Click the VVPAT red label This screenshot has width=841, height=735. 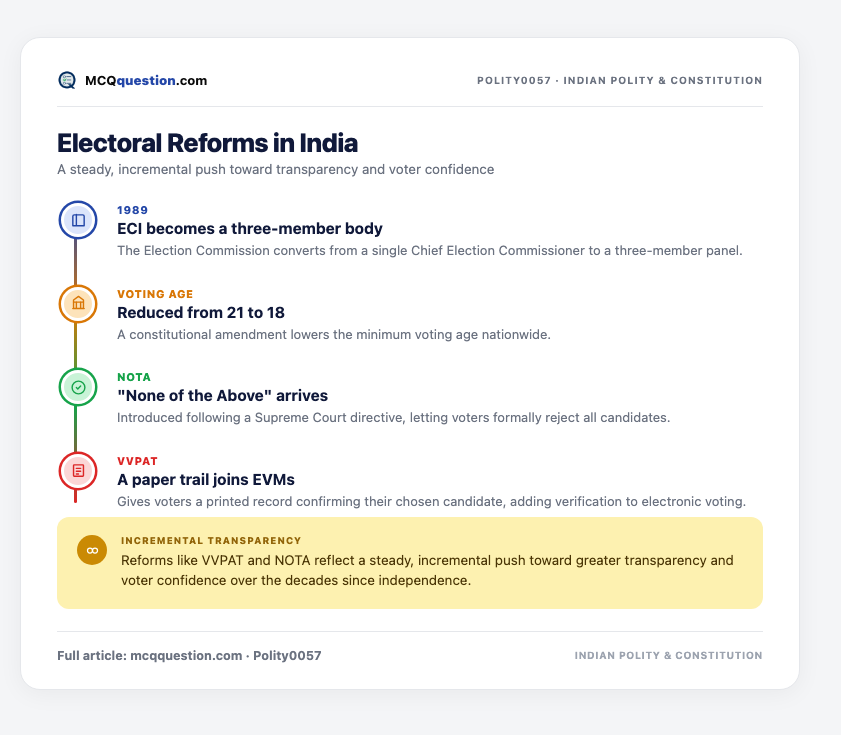point(137,461)
